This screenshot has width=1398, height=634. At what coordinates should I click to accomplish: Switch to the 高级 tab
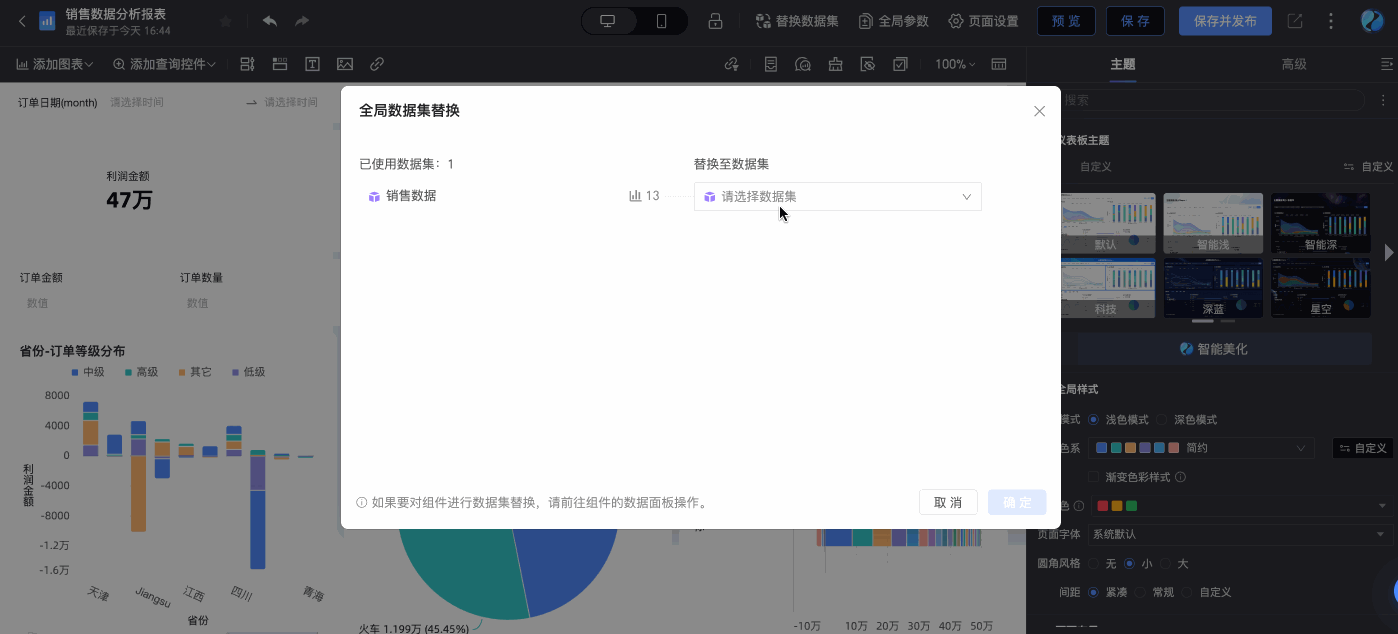click(x=1294, y=64)
